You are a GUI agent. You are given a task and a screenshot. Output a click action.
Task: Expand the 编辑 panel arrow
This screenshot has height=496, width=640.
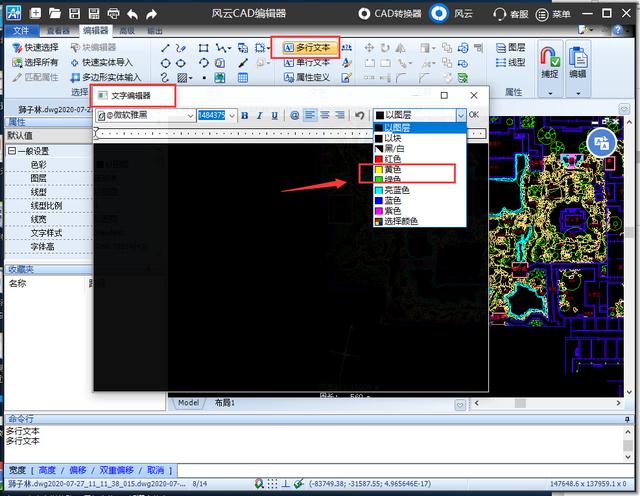tap(578, 93)
